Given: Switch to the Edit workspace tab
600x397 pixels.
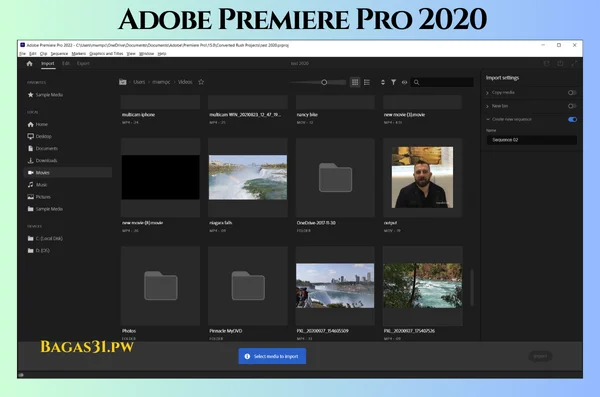Looking at the screenshot, I should tap(66, 64).
